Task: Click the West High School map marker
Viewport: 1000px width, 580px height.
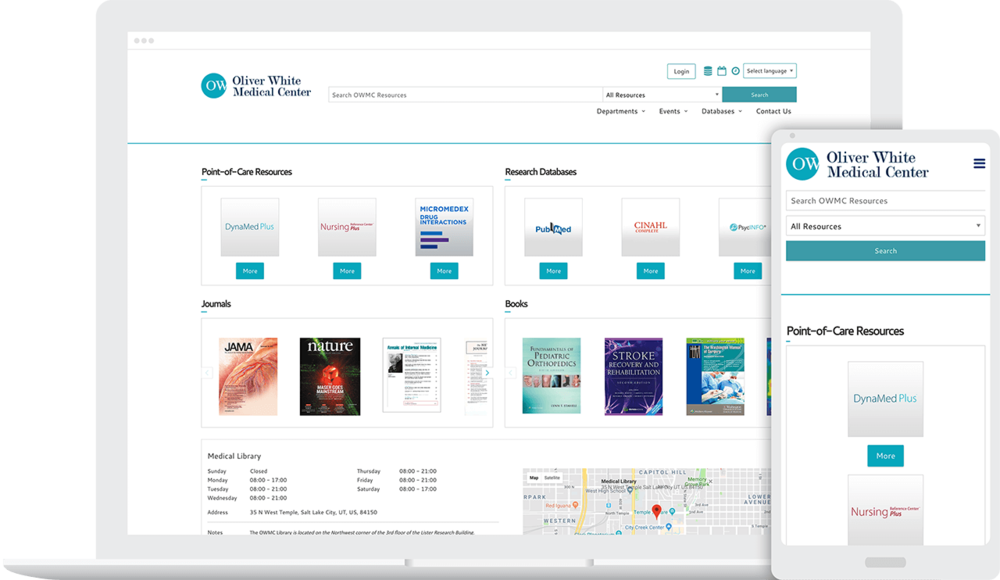Action: 630,490
